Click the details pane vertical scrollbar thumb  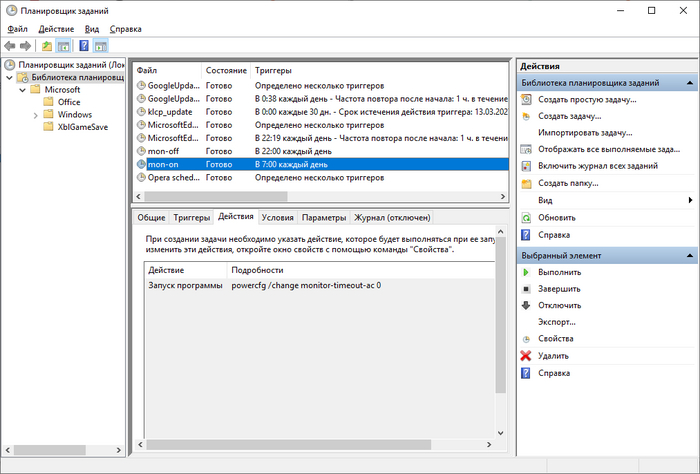tap(500, 315)
